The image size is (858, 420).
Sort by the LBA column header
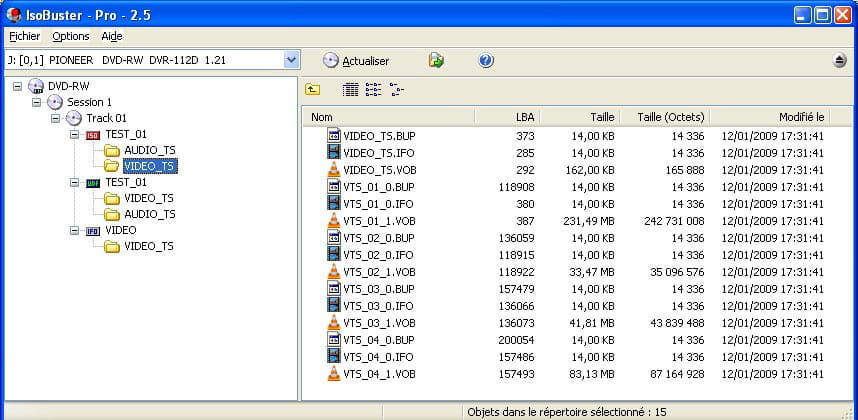507,117
